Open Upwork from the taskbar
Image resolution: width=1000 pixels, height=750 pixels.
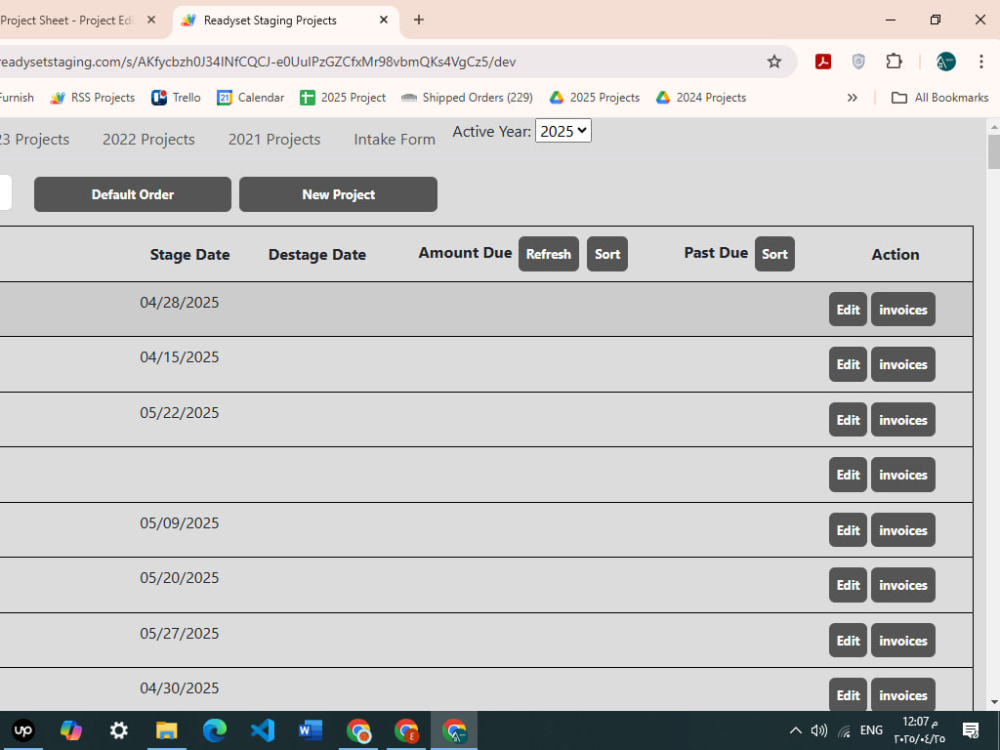pyautogui.click(x=23, y=731)
